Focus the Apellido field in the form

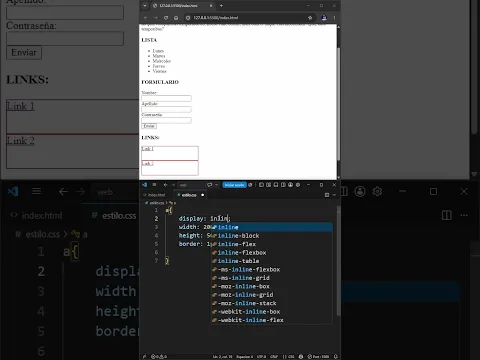166,109
